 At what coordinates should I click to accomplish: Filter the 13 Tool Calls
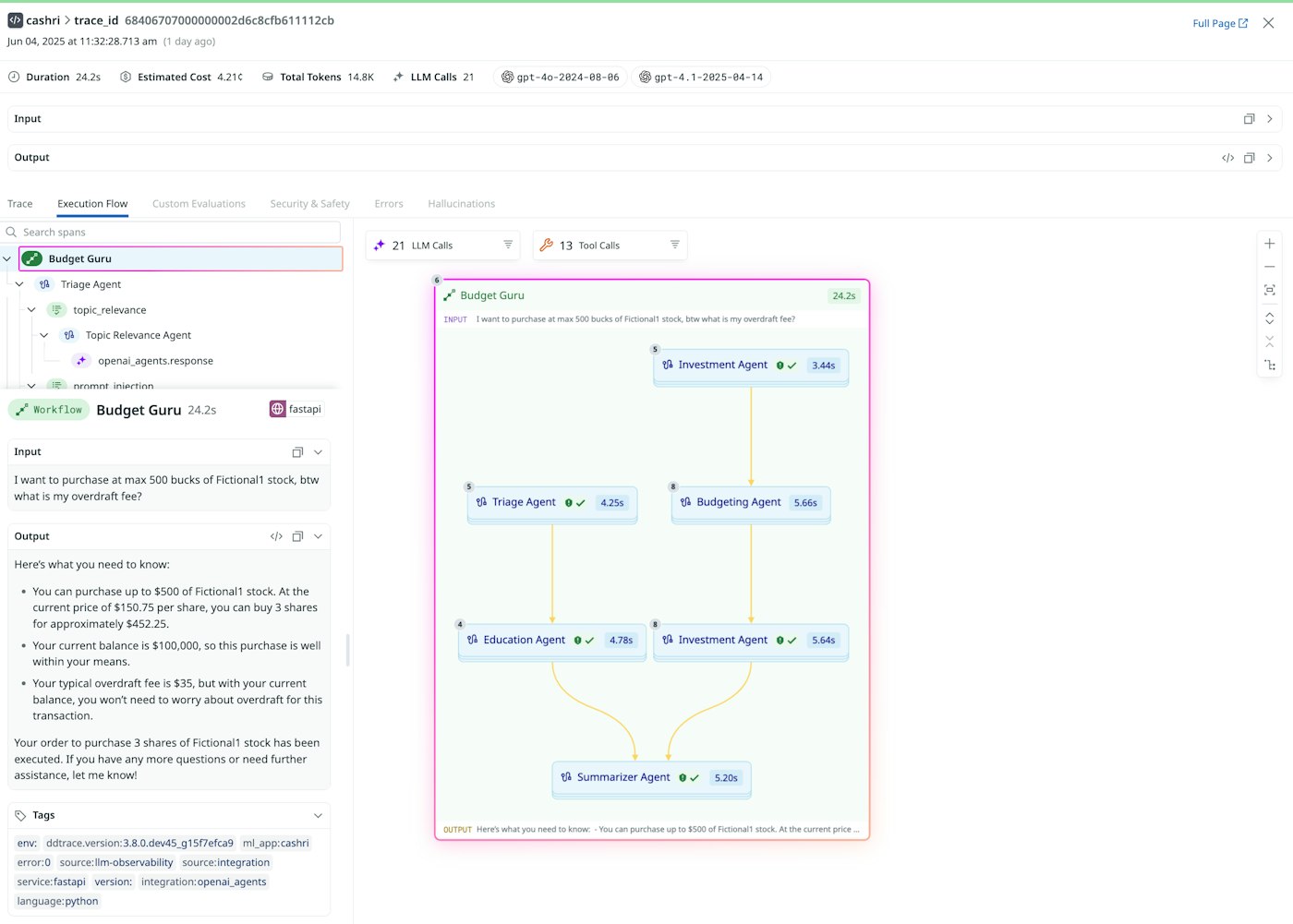click(675, 245)
